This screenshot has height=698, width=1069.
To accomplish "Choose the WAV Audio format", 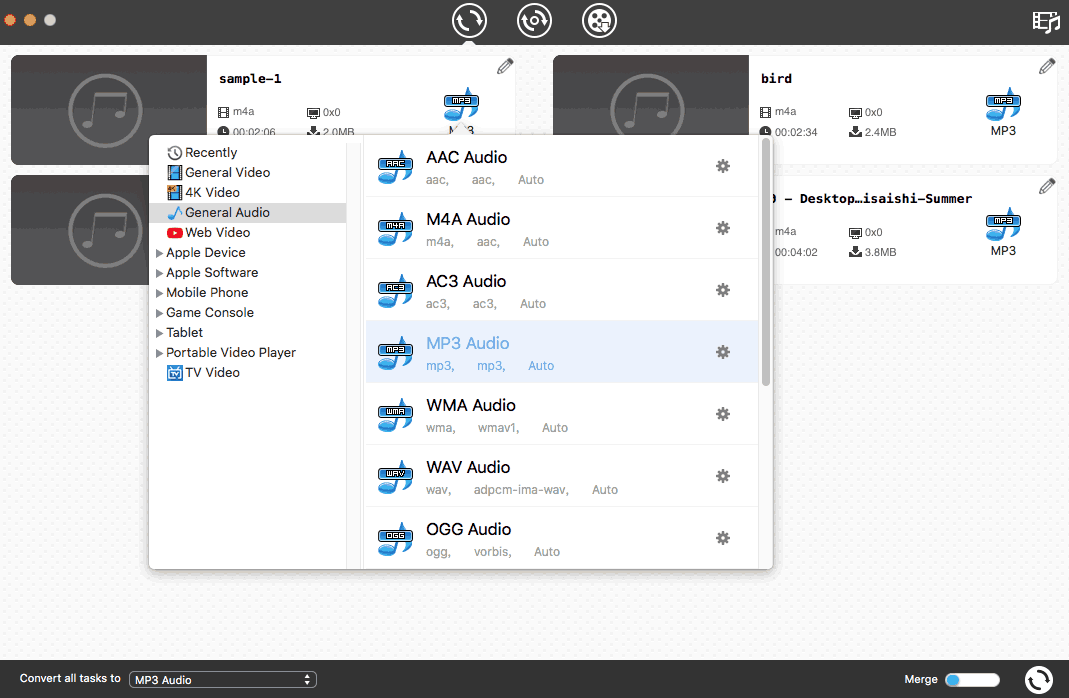I will [468, 467].
